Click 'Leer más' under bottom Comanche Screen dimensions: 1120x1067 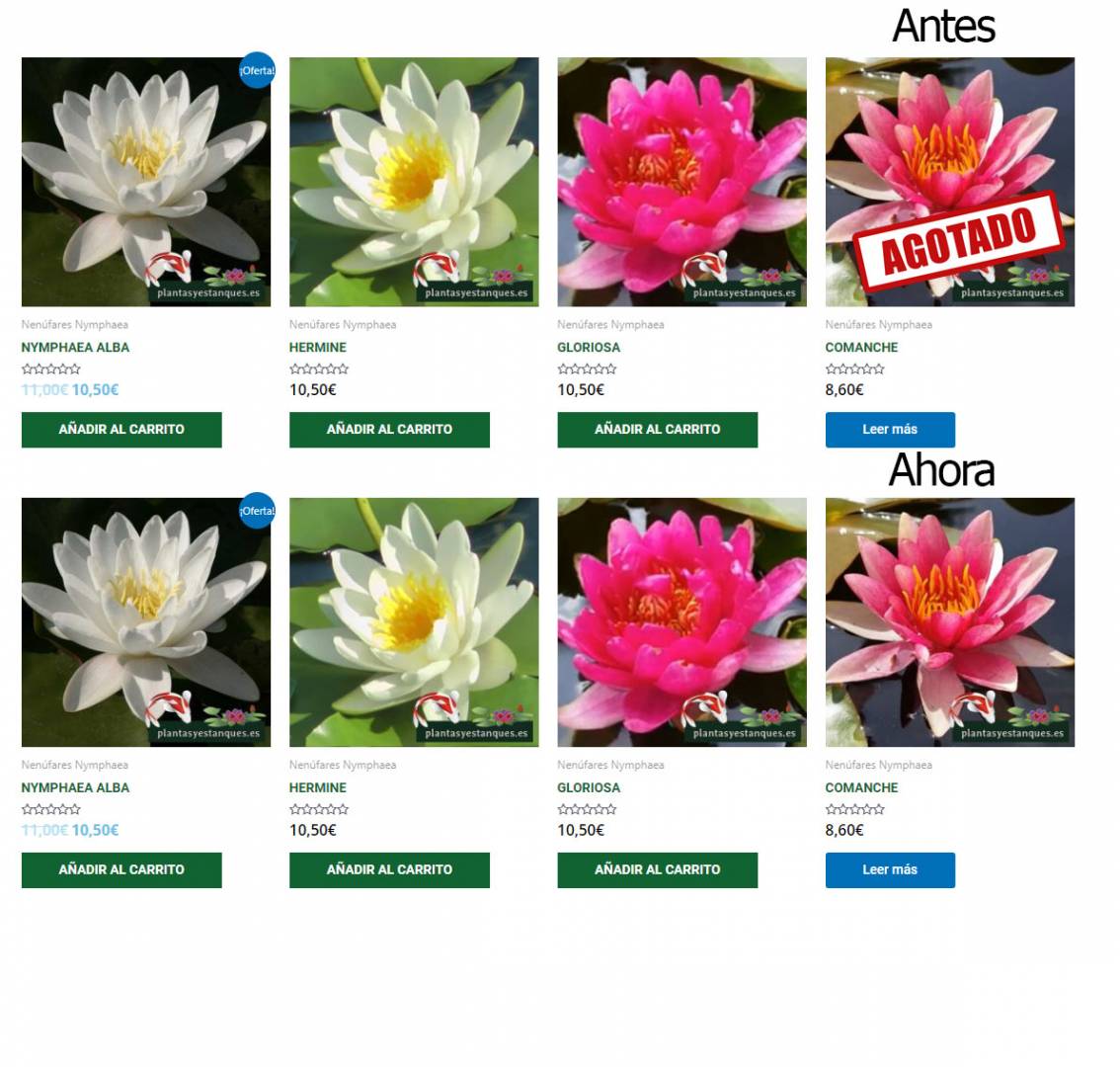coord(890,869)
